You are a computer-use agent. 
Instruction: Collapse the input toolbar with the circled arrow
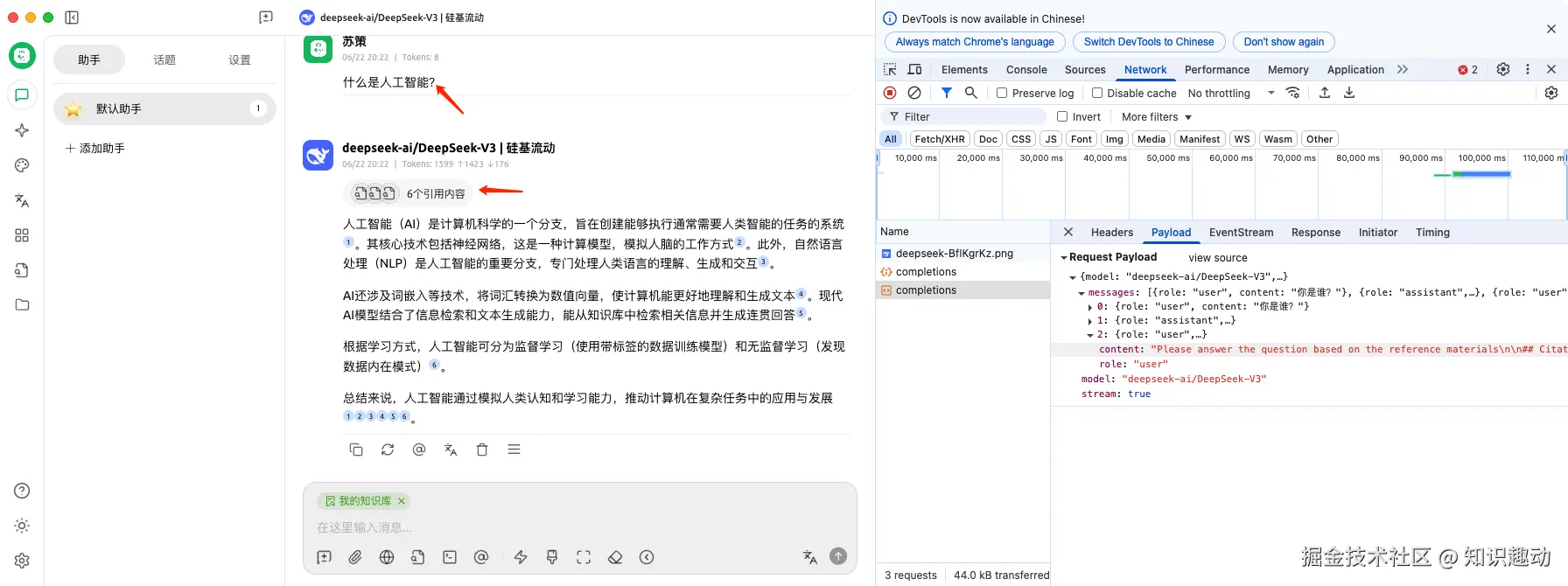click(x=647, y=557)
